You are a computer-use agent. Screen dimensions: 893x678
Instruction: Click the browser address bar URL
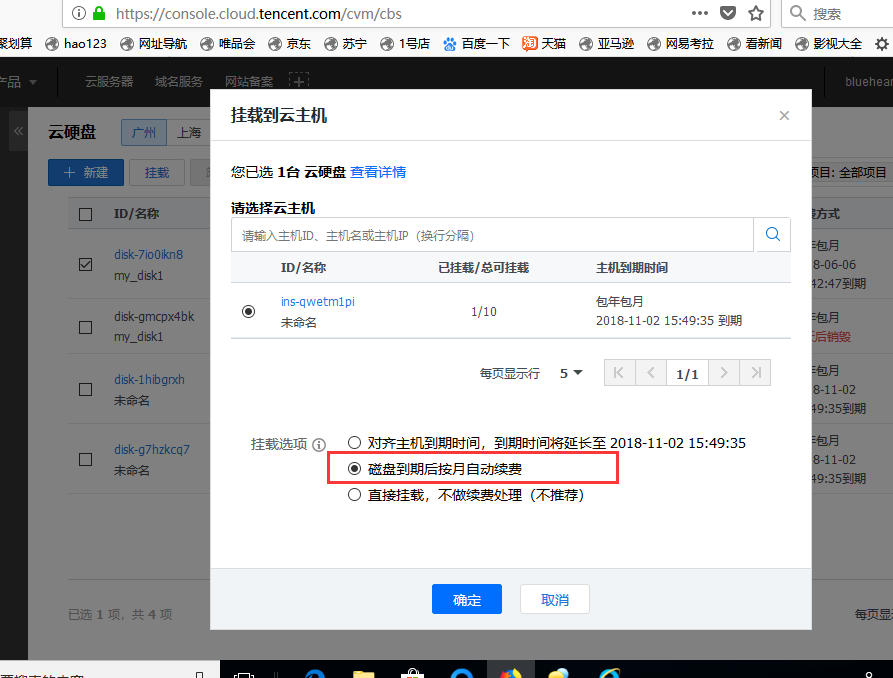pyautogui.click(x=259, y=14)
